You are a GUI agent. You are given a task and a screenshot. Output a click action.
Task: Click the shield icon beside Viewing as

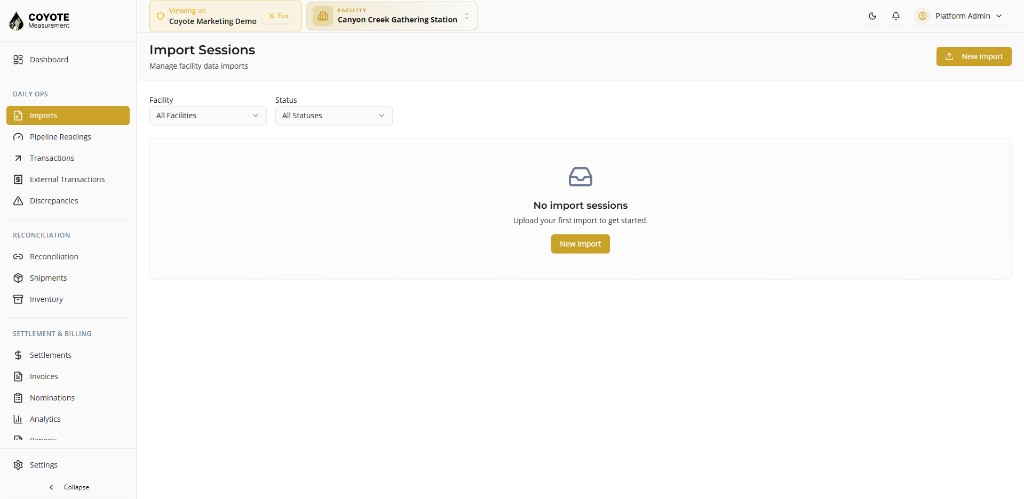click(161, 16)
